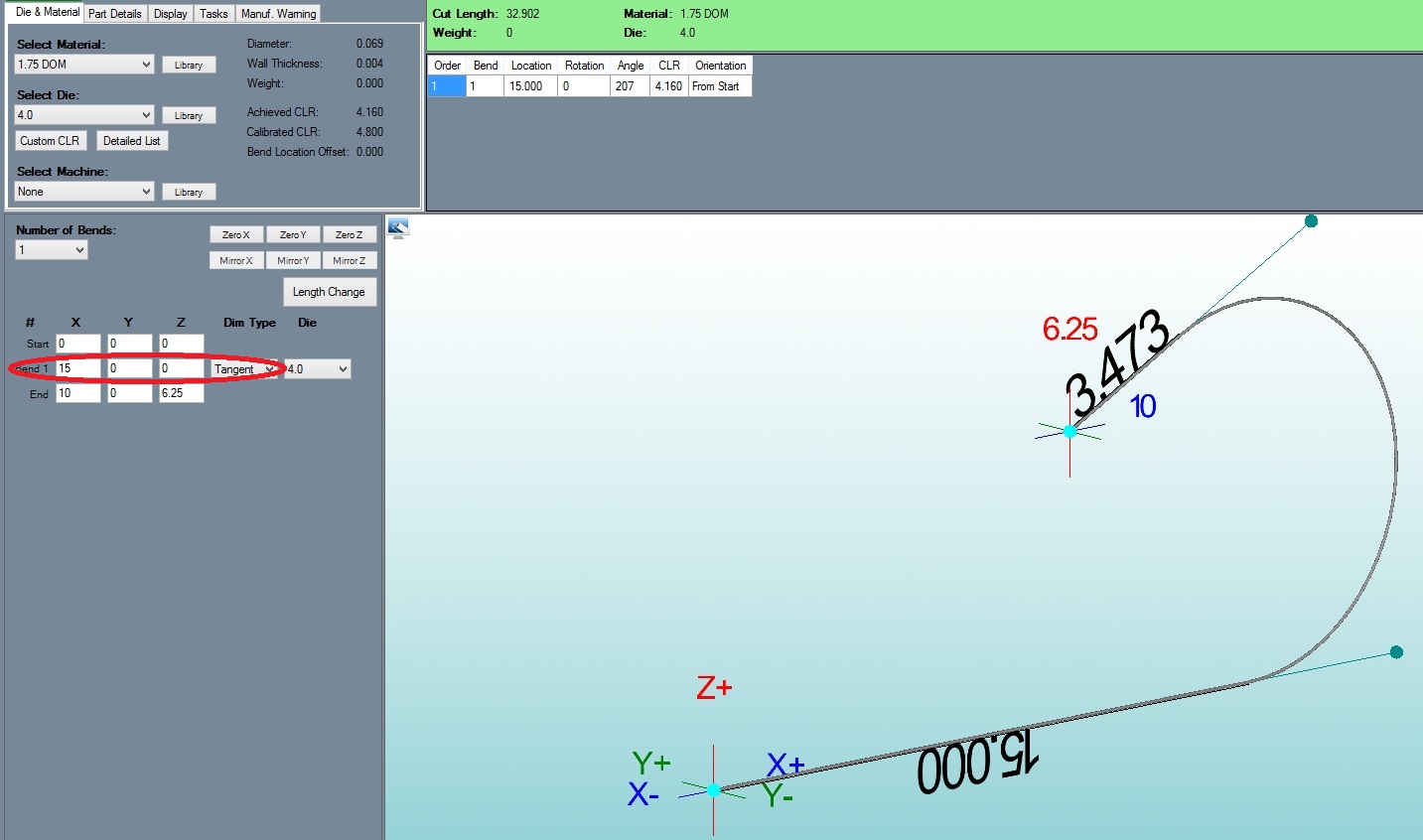
Task: Click the Mirror Y button
Action: [x=293, y=261]
